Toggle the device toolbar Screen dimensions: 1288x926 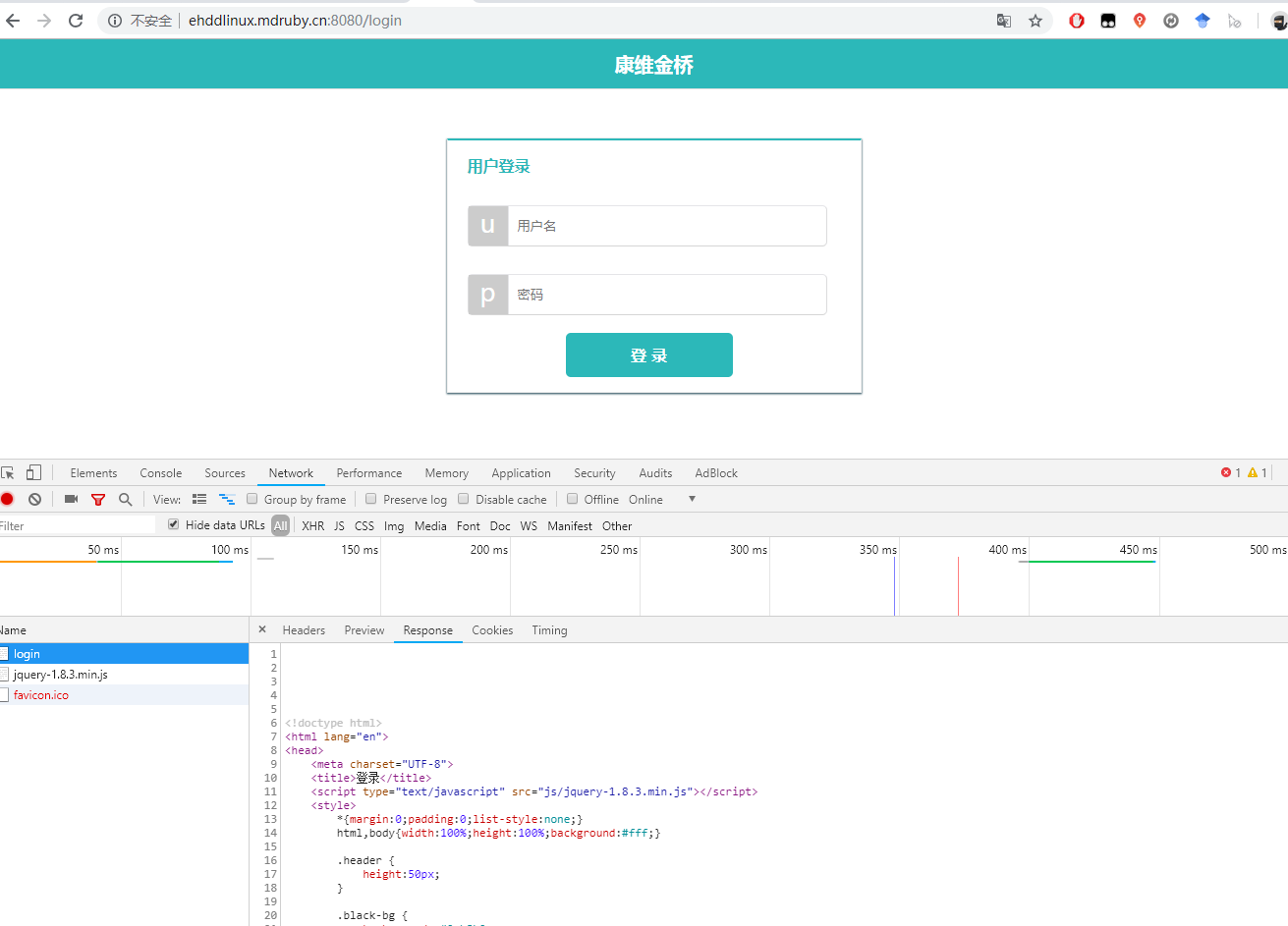(x=33, y=472)
